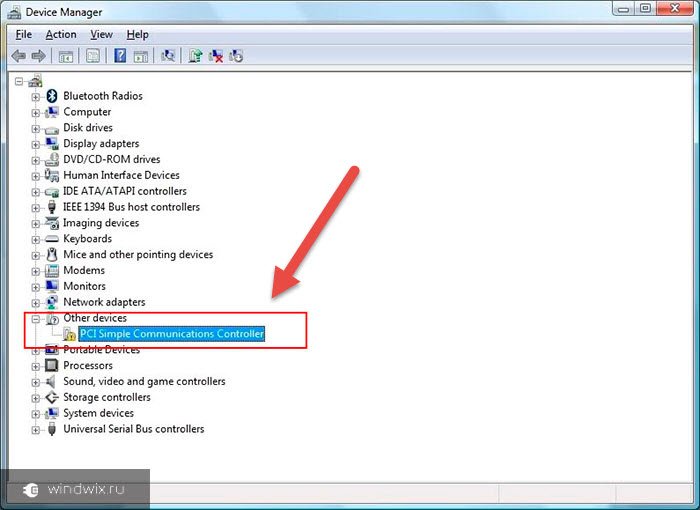
Task: Click the Update Driver Software icon
Action: point(195,56)
